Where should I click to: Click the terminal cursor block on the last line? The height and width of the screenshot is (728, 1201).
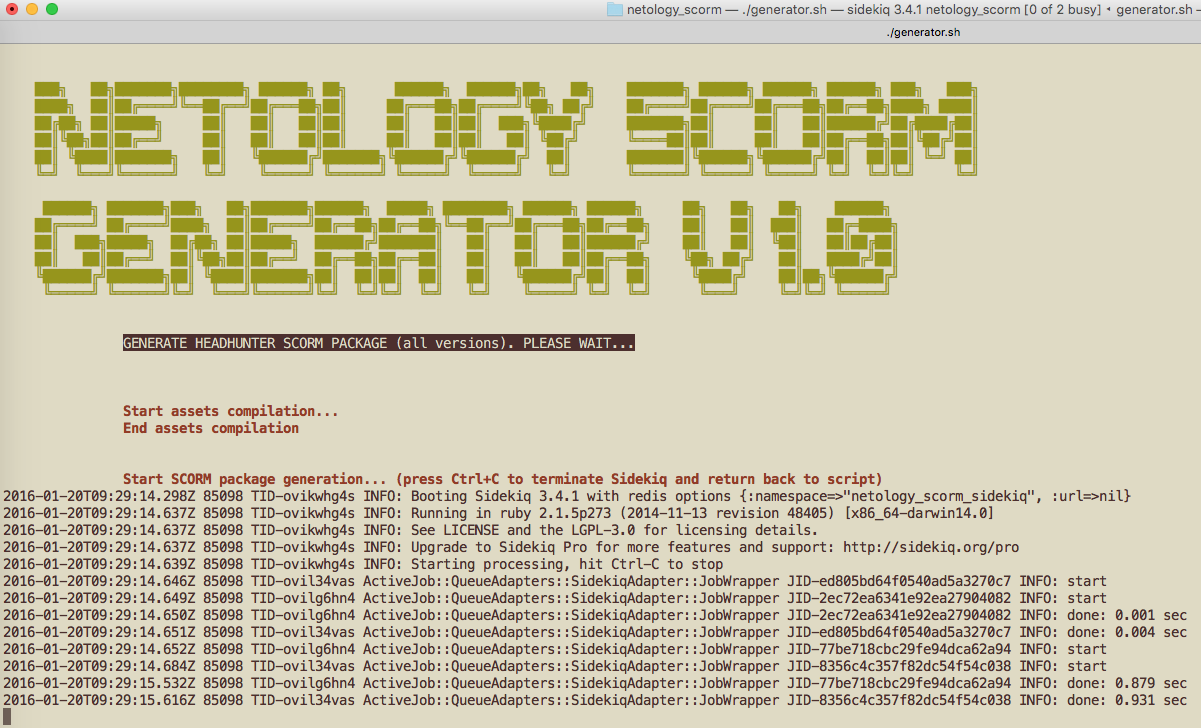click(x=7, y=717)
